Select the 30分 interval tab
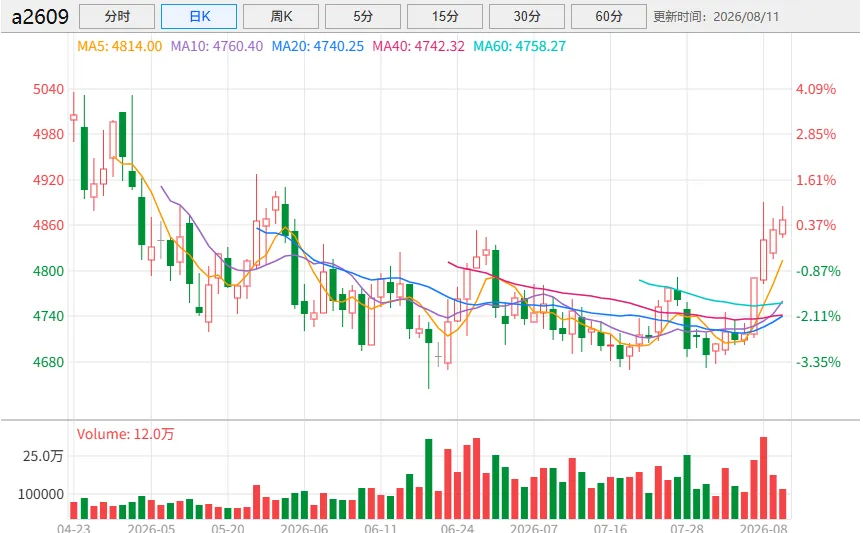This screenshot has width=863, height=533. click(x=527, y=17)
